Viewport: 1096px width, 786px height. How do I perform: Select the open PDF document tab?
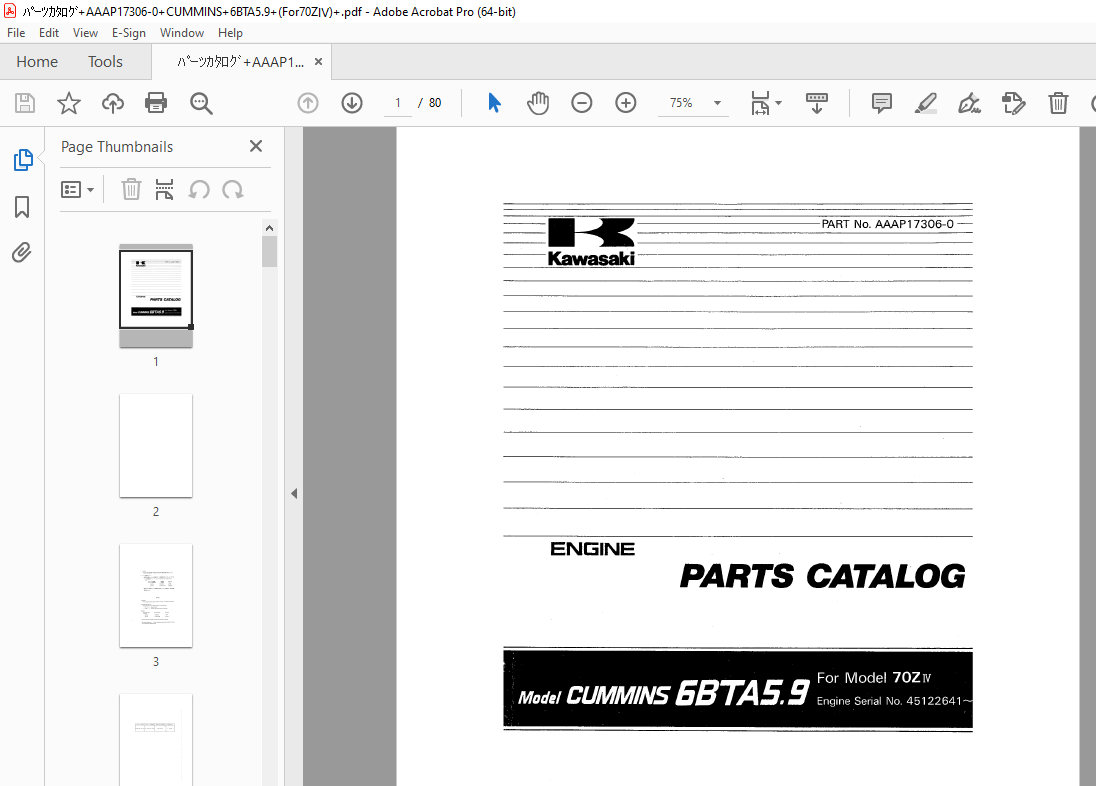240,62
